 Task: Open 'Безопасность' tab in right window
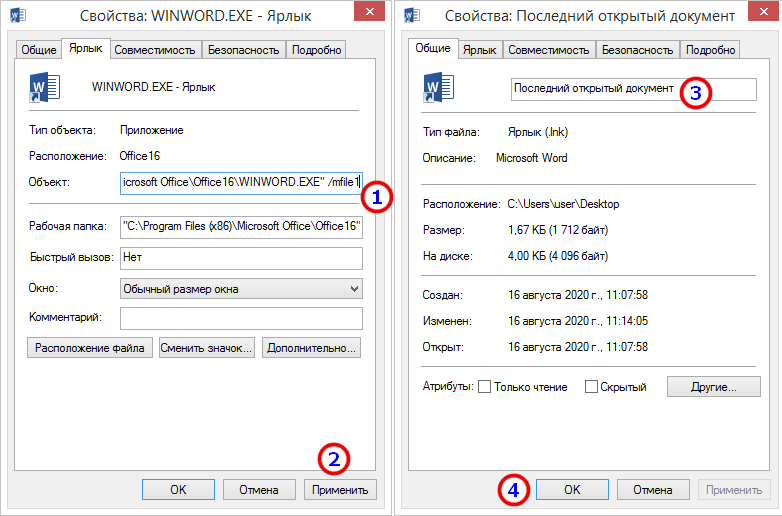point(637,50)
